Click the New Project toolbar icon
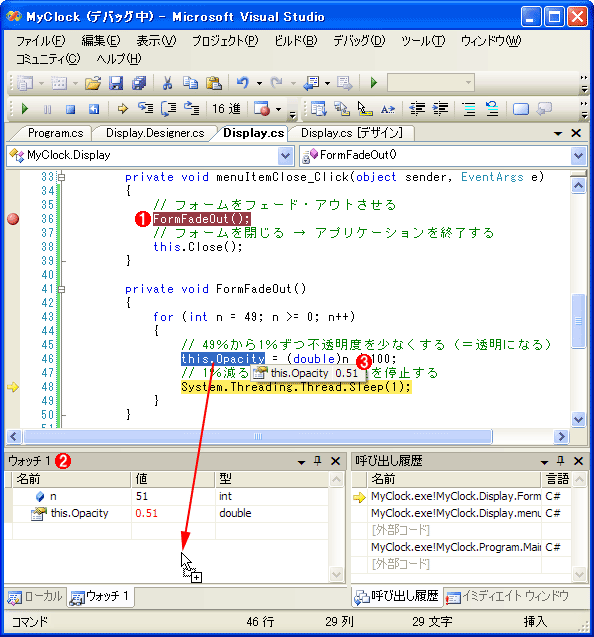594x637 pixels. [x=25, y=83]
